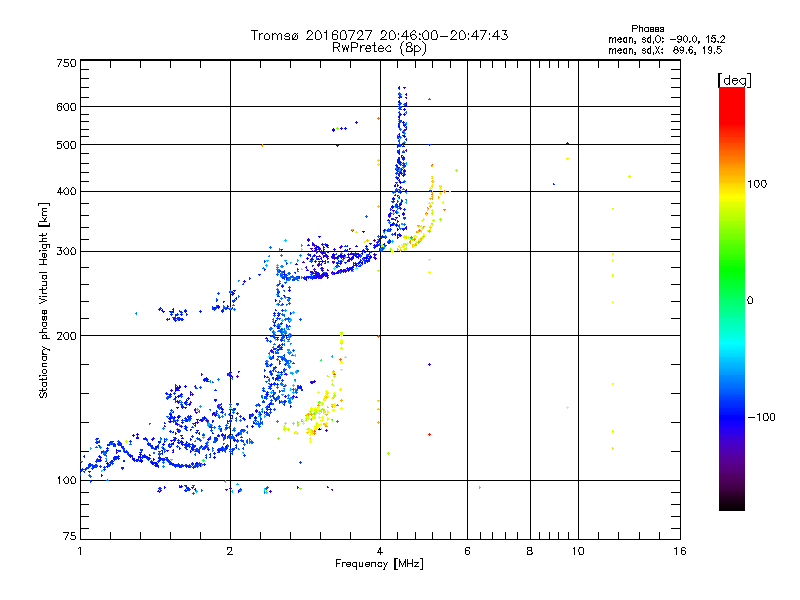The height and width of the screenshot is (600, 800).
Task: Click the phase colorbar scale
Action: (732, 299)
